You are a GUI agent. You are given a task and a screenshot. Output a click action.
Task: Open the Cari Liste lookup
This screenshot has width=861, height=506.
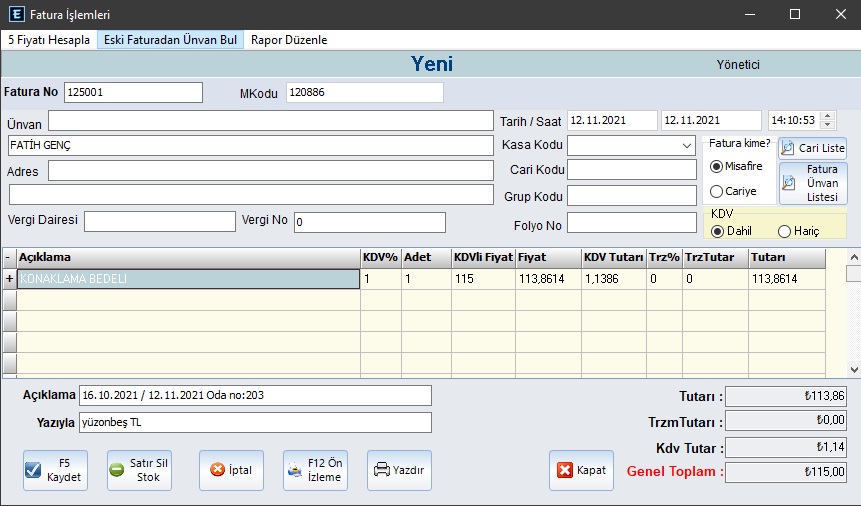(812, 148)
